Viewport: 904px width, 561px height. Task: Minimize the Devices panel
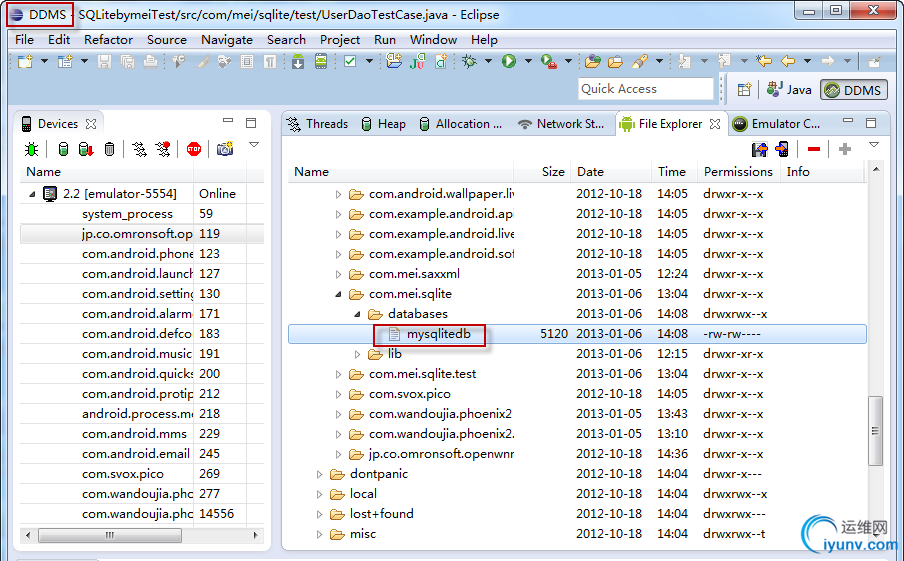point(228,121)
